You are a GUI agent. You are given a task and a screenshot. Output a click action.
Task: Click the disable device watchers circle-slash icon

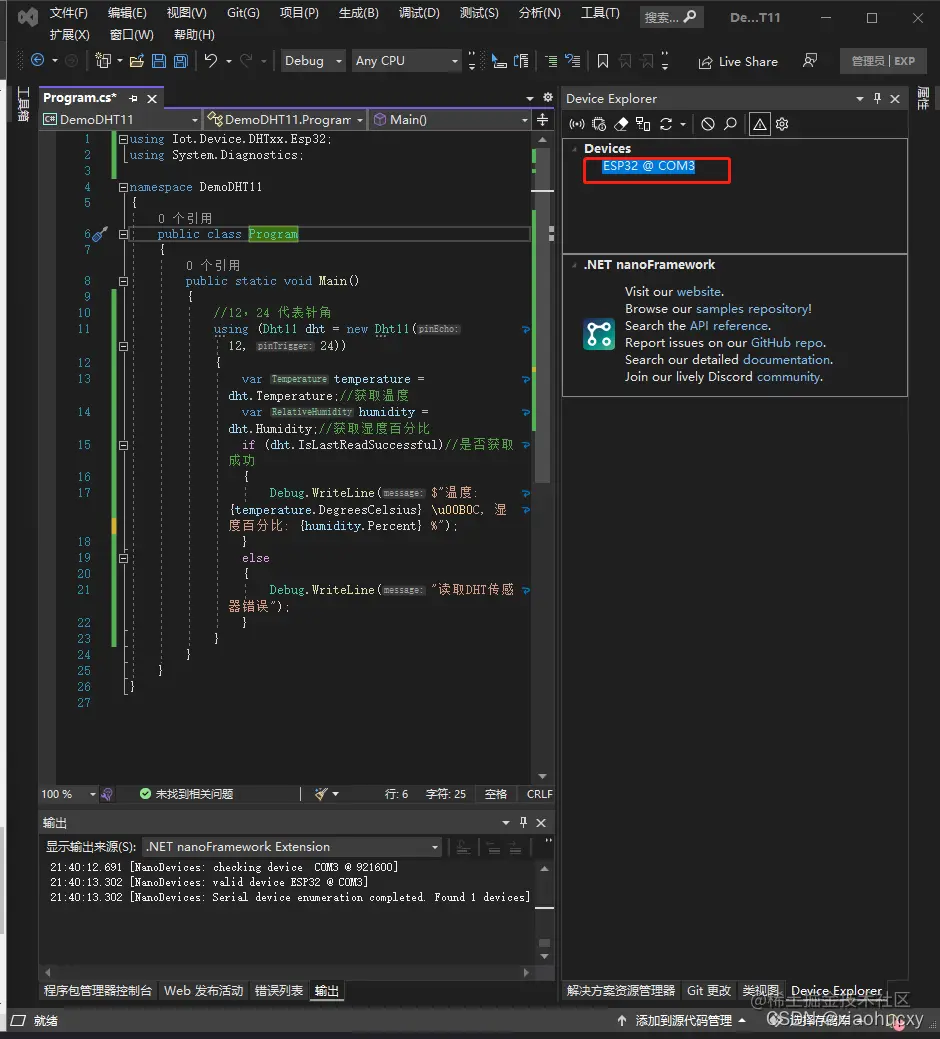708,124
